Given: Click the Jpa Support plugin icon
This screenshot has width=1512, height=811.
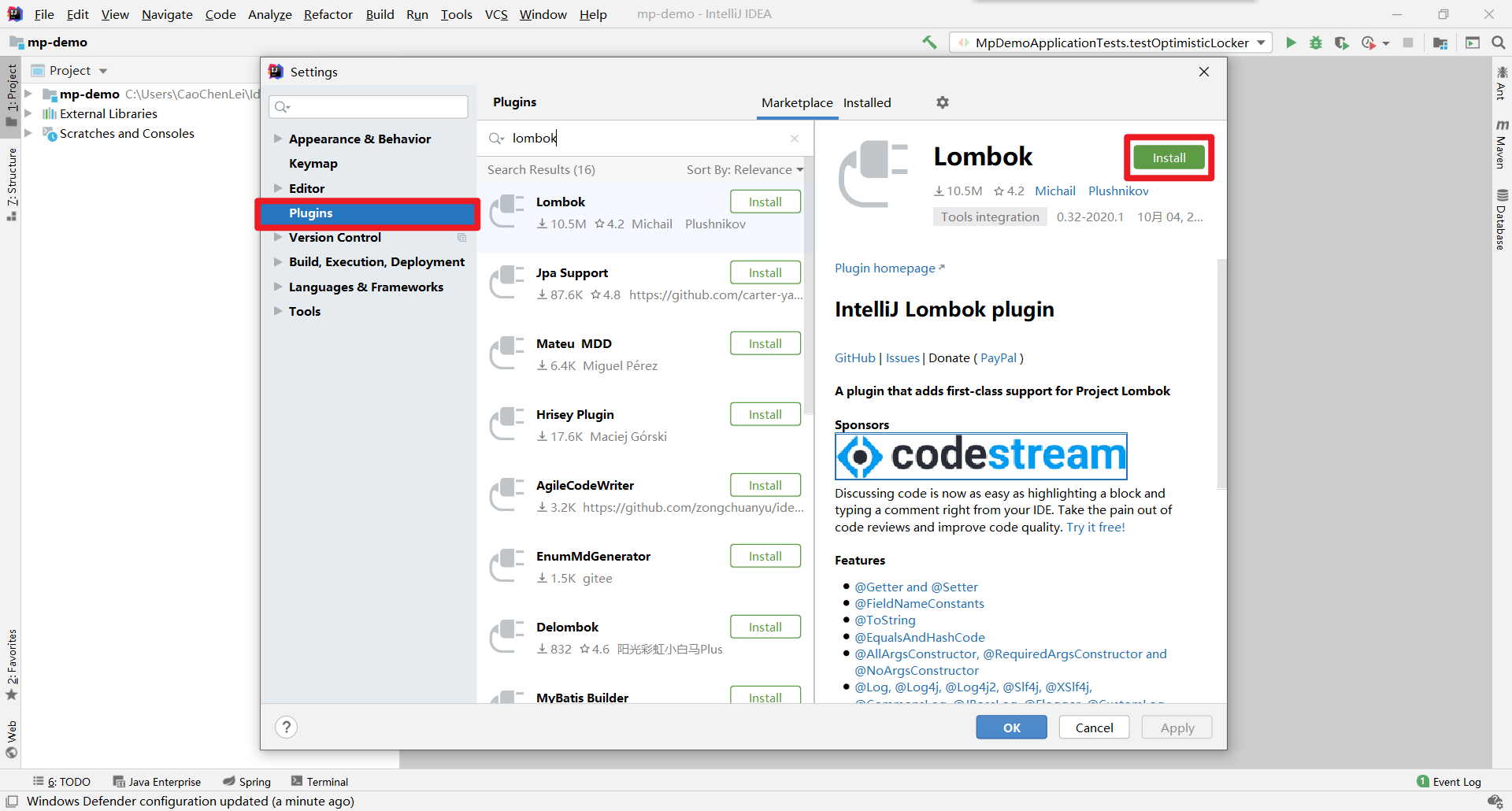Looking at the screenshot, I should pyautogui.click(x=507, y=282).
